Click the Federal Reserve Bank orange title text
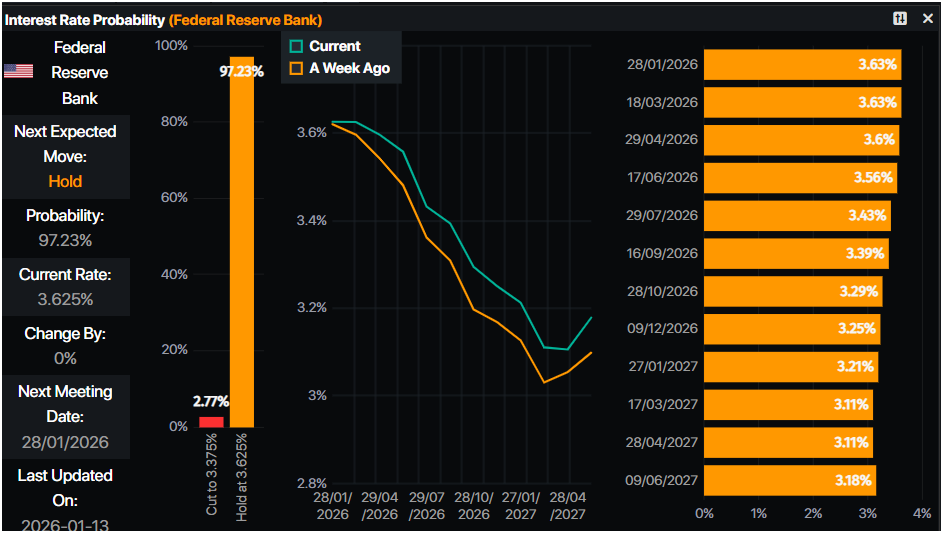943x533 pixels. (245, 19)
